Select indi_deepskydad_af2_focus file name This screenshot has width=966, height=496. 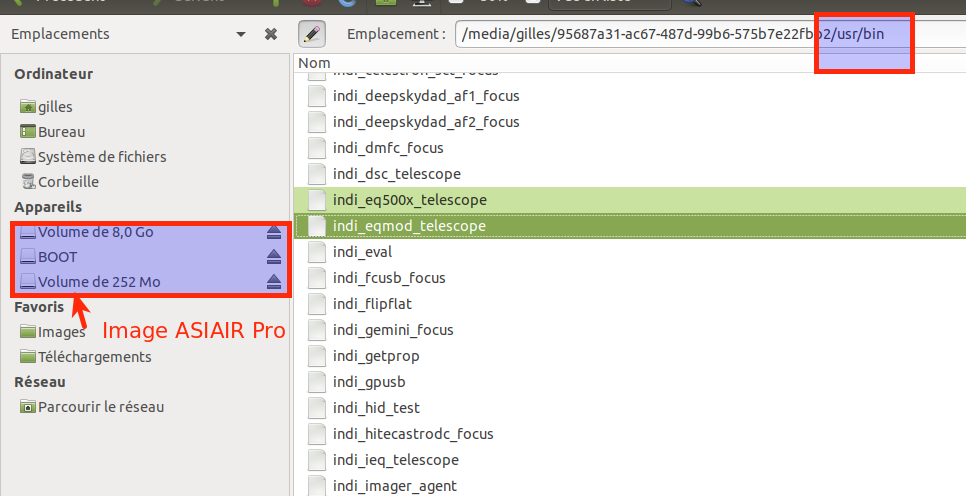426,122
